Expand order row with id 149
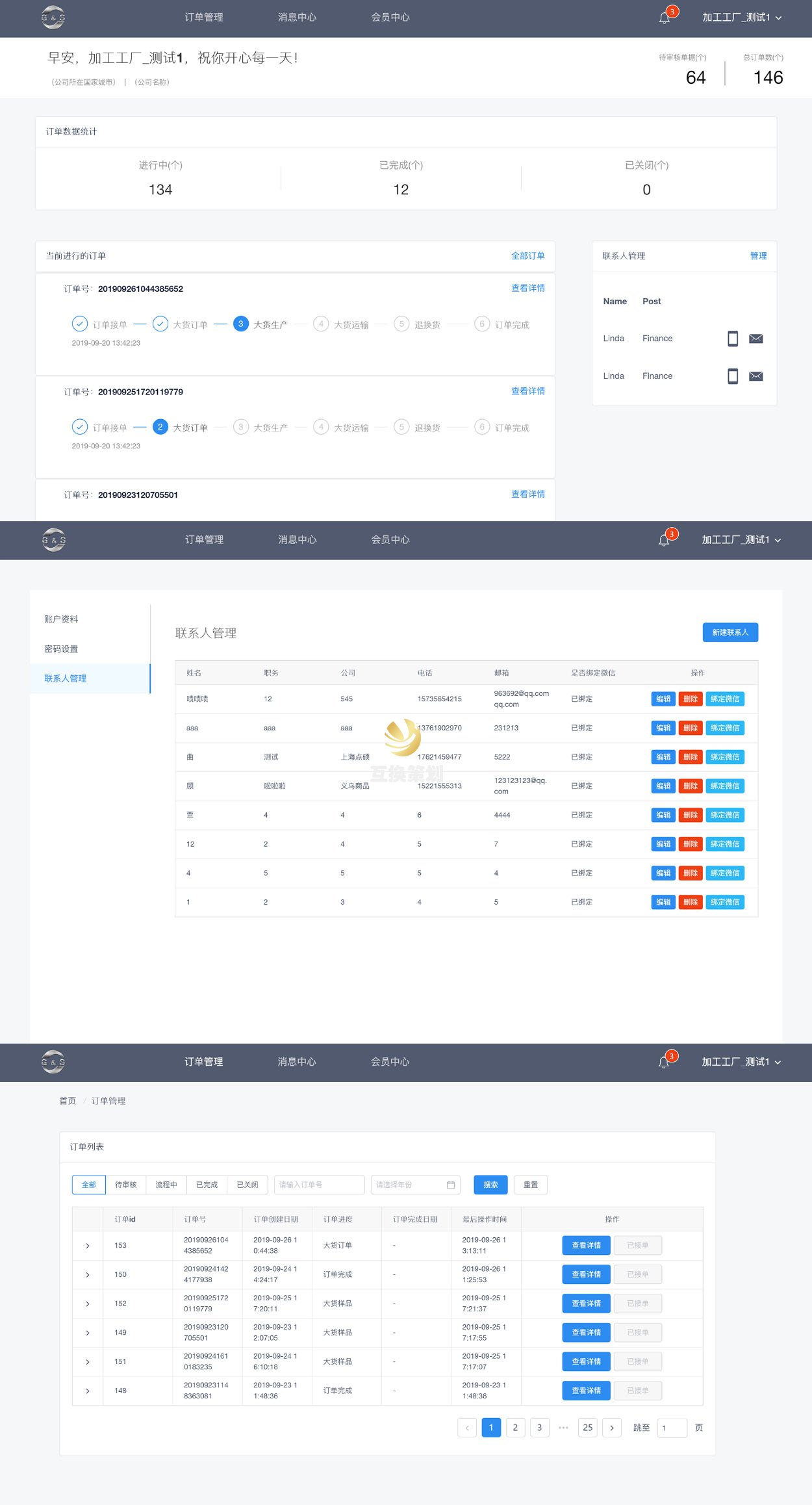This screenshot has height=1505, width=812. click(x=88, y=1333)
